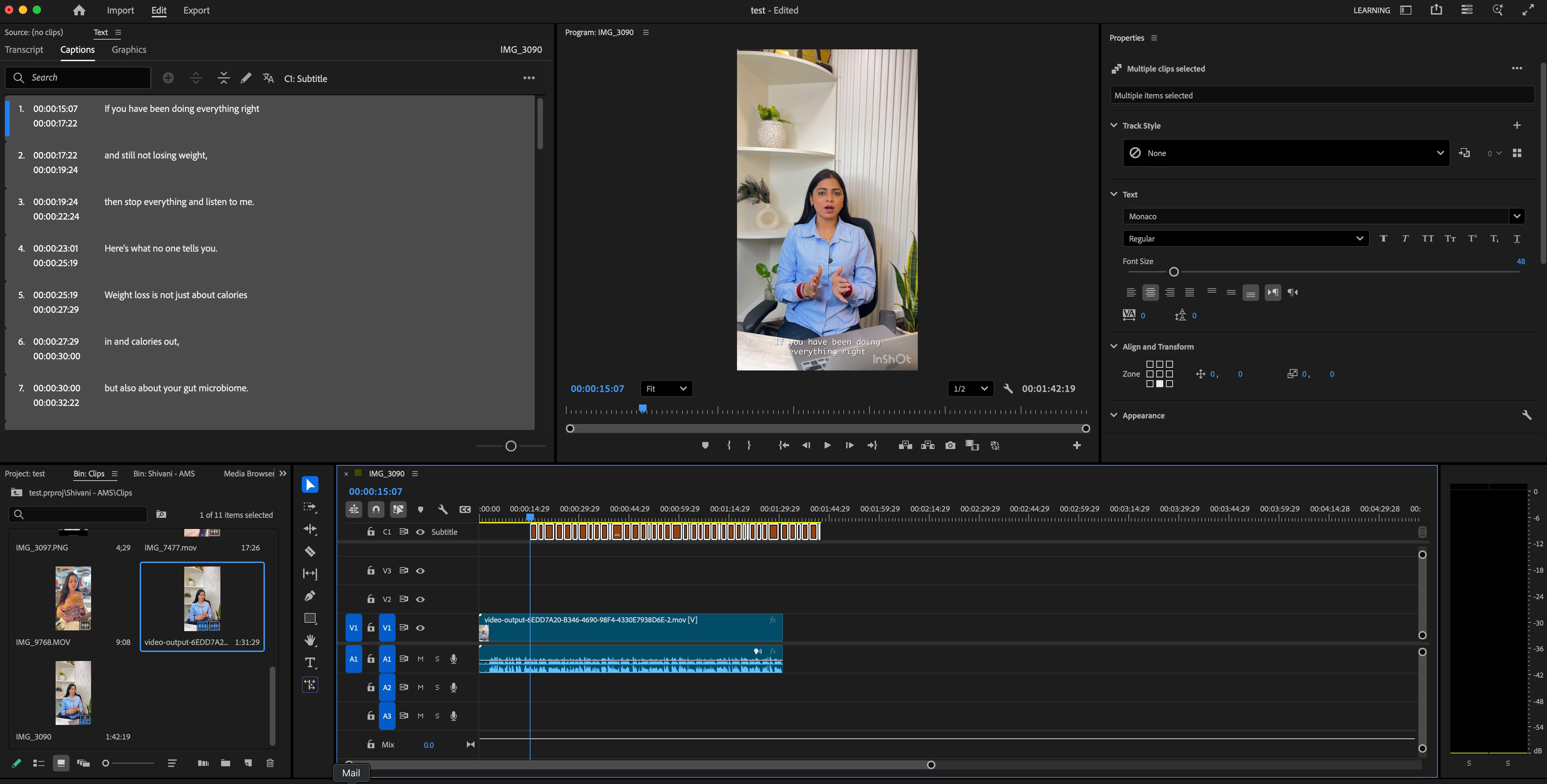Collapse the Align and Transform section
This screenshot has height=784, width=1547.
tap(1114, 346)
